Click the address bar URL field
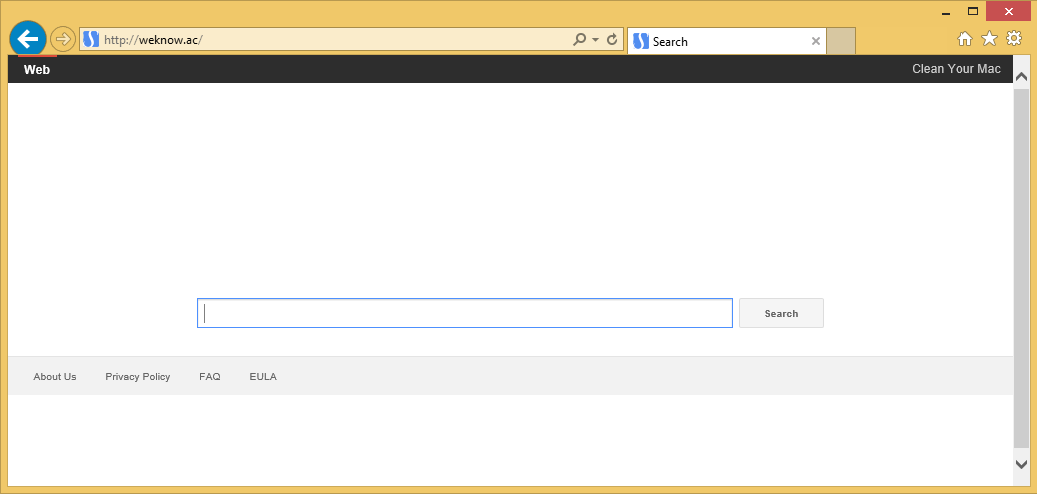Screen dimensions: 1037x494 coord(330,40)
